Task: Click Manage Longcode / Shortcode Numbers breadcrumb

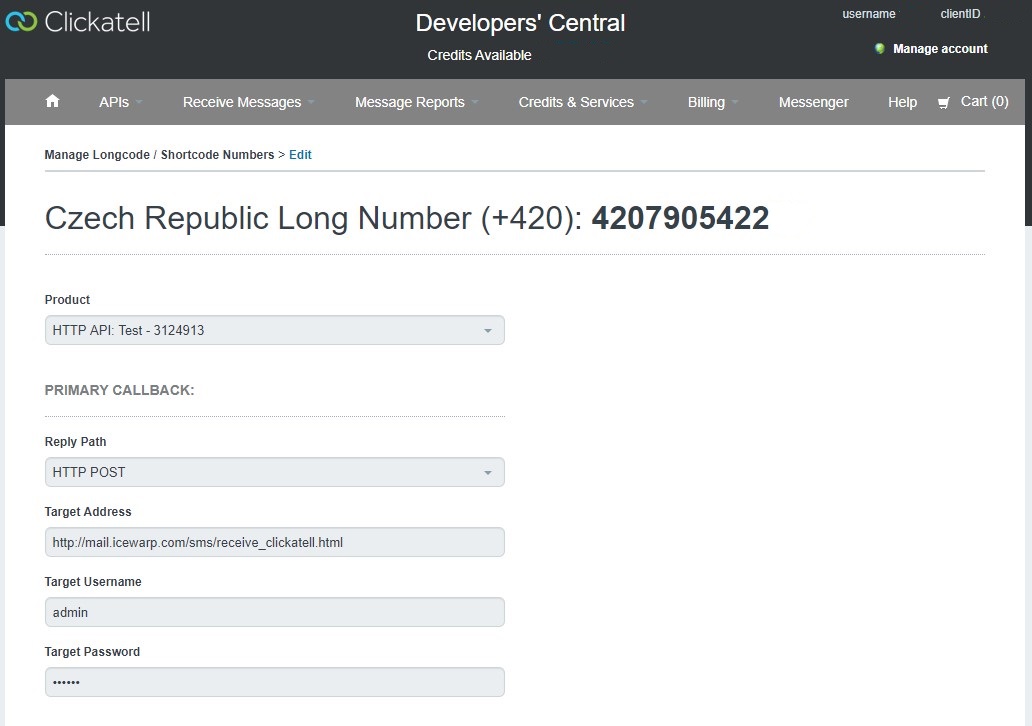Action: point(159,155)
